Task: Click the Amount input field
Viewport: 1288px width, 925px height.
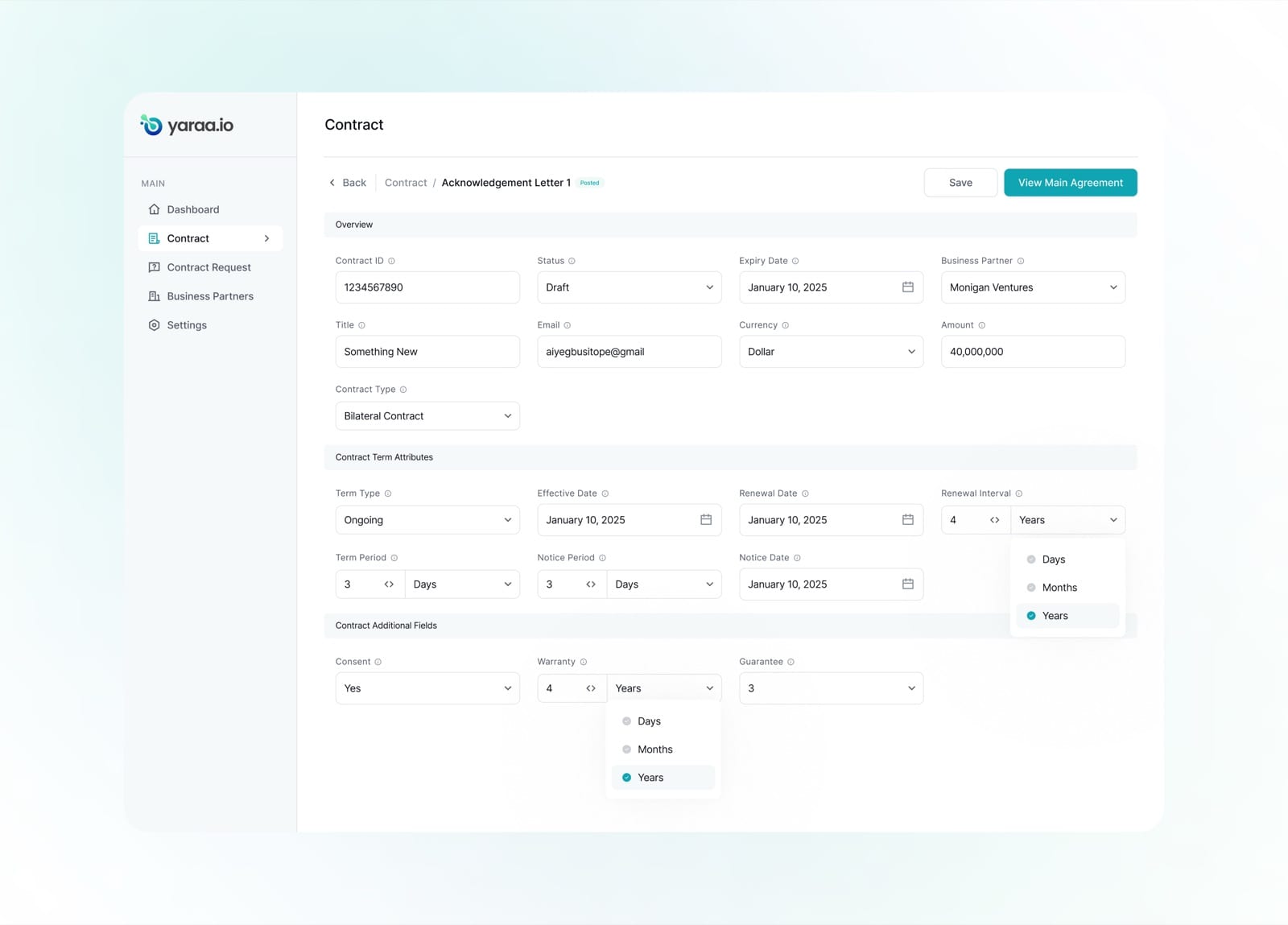Action: (1033, 352)
